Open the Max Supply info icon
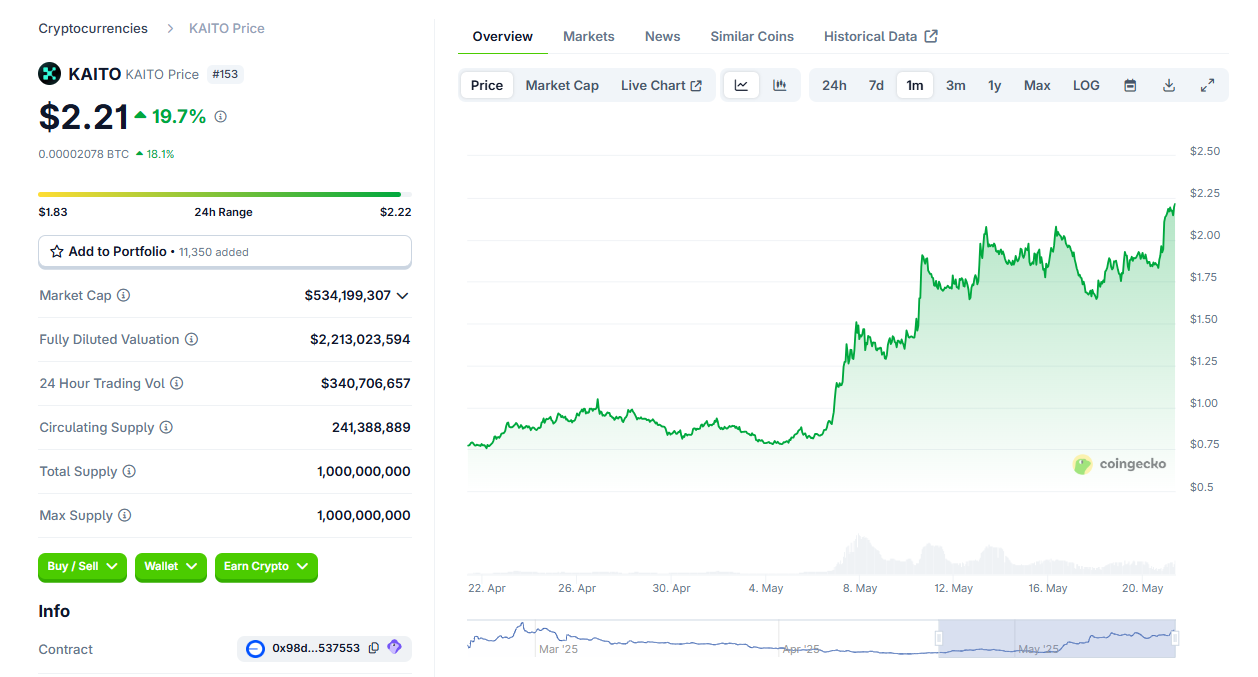 click(x=124, y=516)
